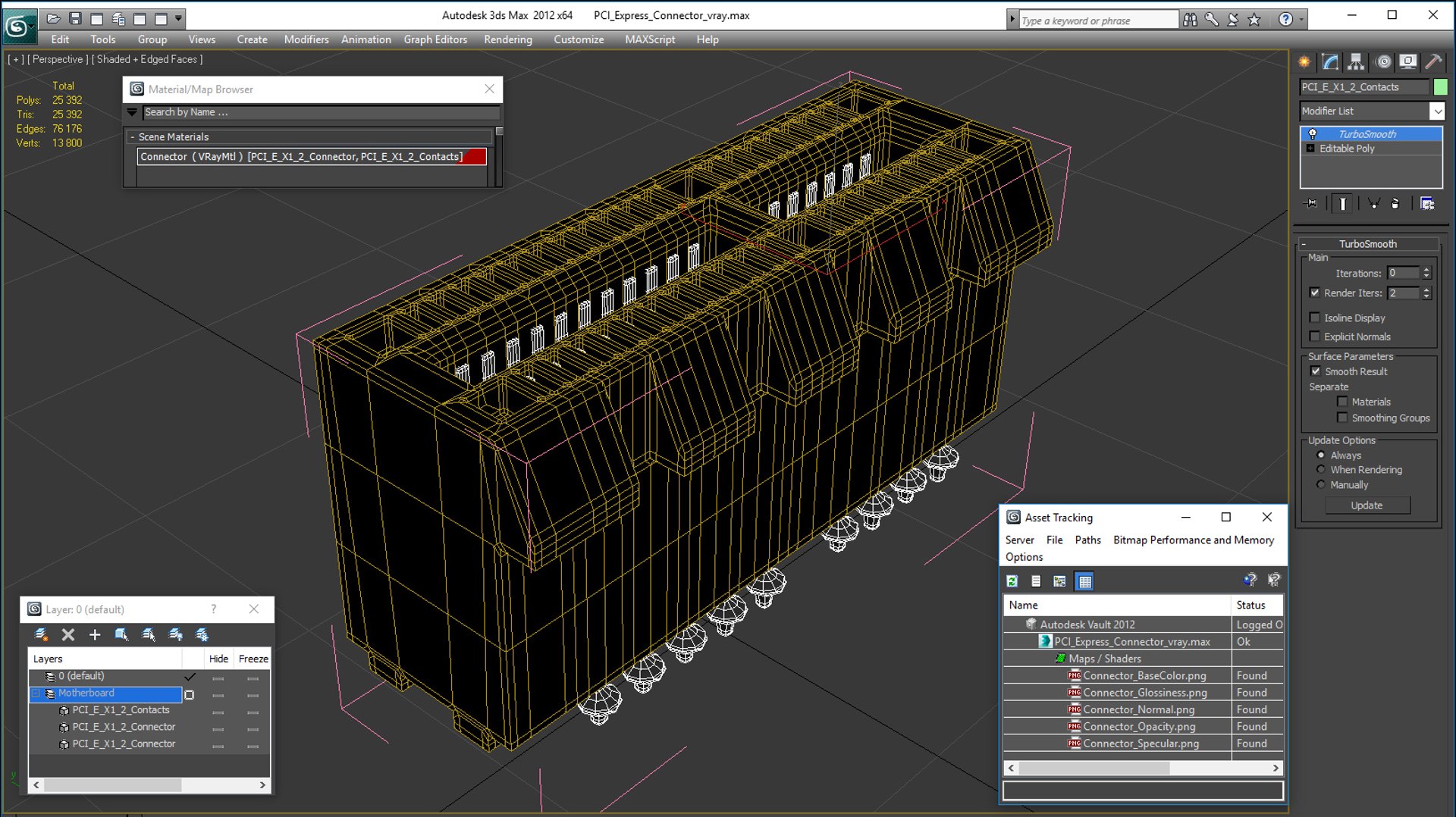Open the Rendering menu
The height and width of the screenshot is (817, 1456).
(507, 39)
